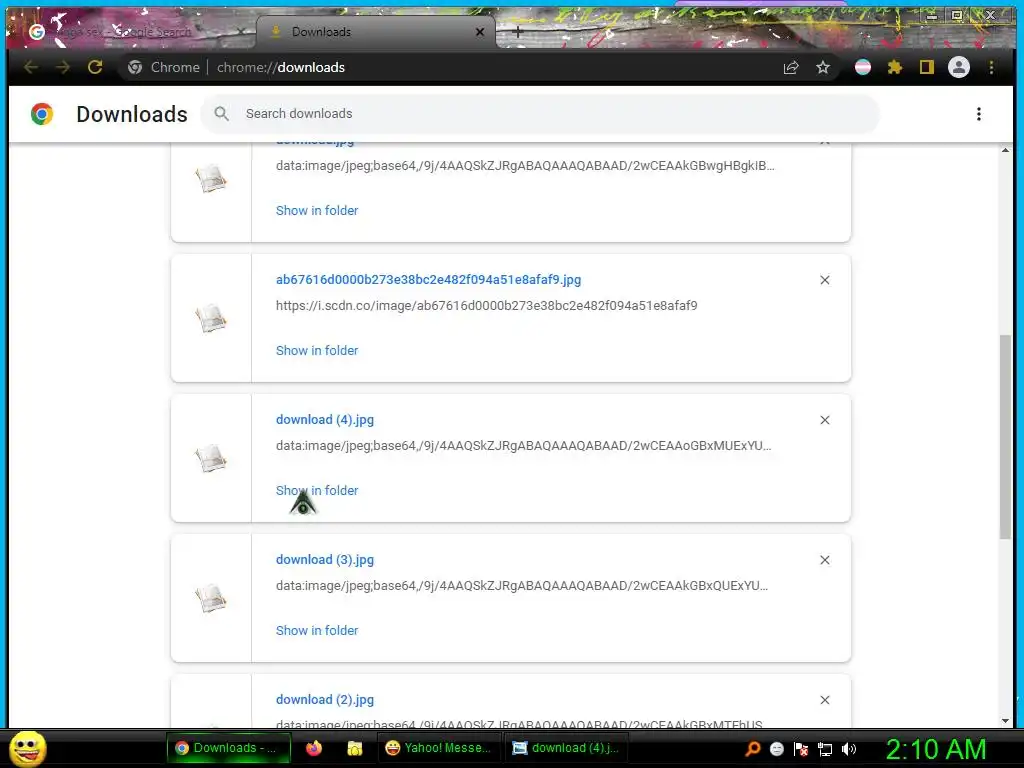This screenshot has height=768, width=1024.
Task: Open the profile avatar menu
Action: [x=959, y=67]
